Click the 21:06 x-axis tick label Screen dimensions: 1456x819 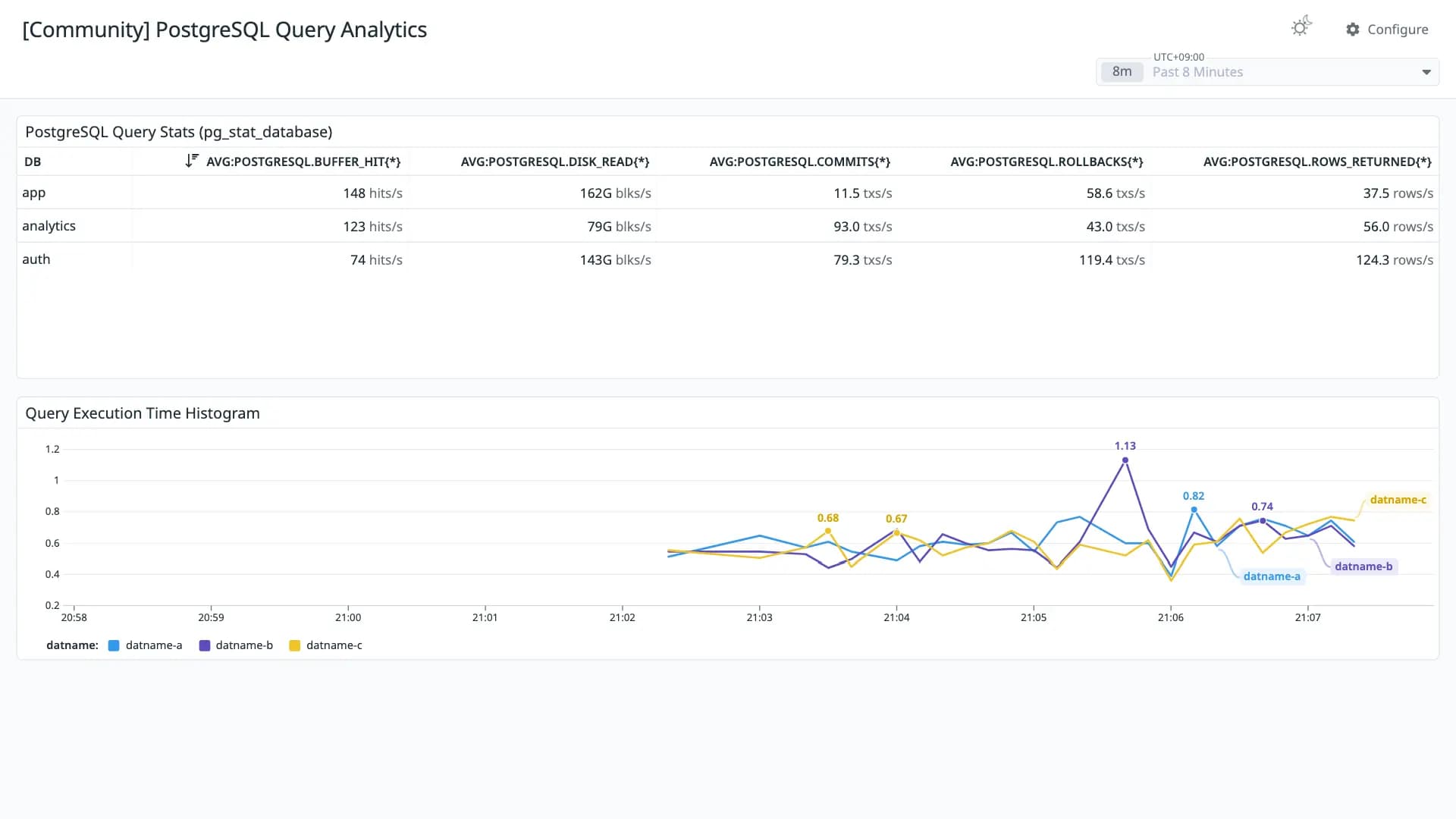point(1171,617)
